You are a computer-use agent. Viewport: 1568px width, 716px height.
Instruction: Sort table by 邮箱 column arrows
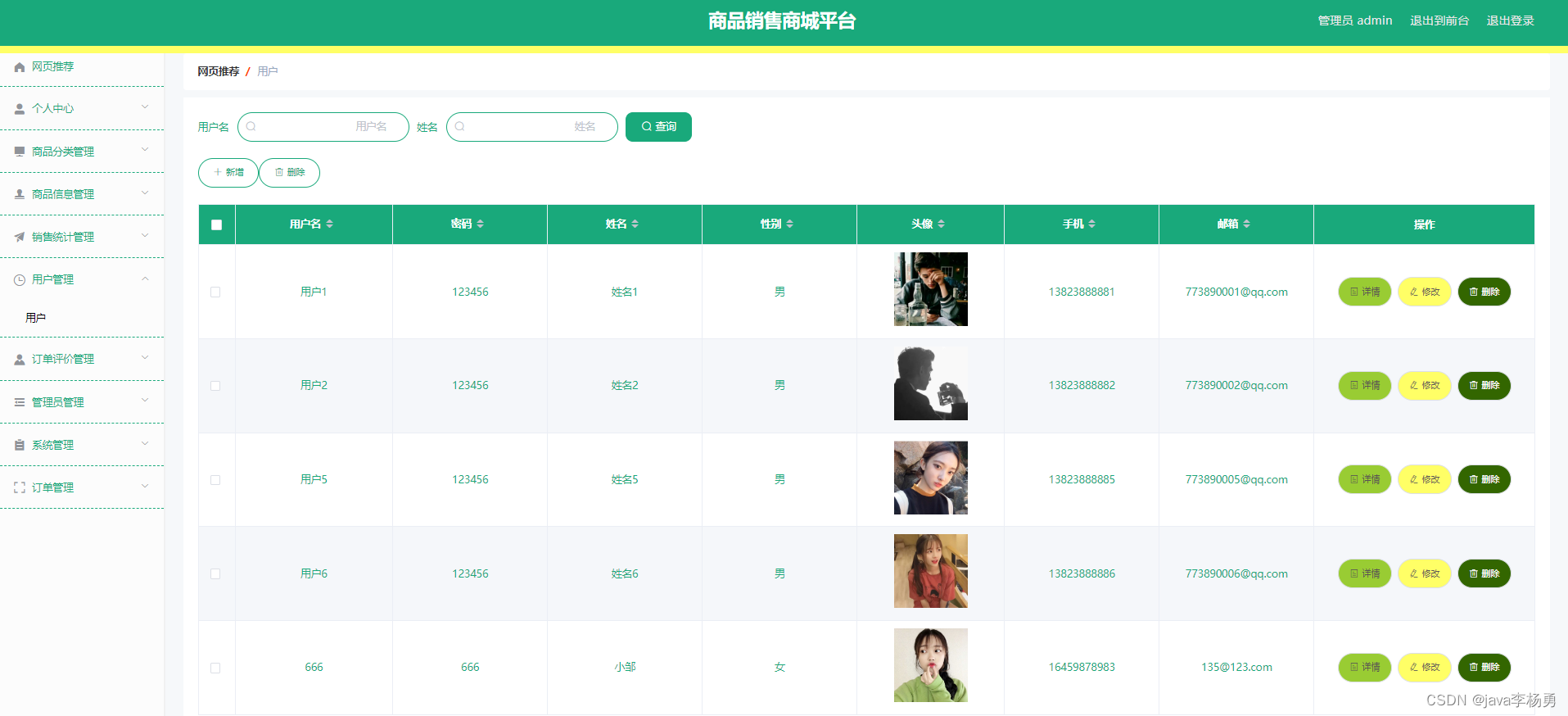pyautogui.click(x=1246, y=224)
